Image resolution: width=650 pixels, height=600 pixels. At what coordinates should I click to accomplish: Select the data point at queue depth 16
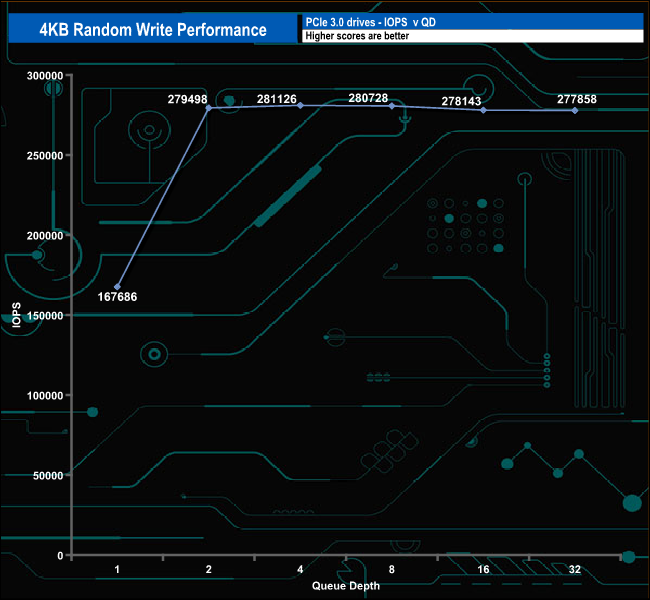point(483,110)
